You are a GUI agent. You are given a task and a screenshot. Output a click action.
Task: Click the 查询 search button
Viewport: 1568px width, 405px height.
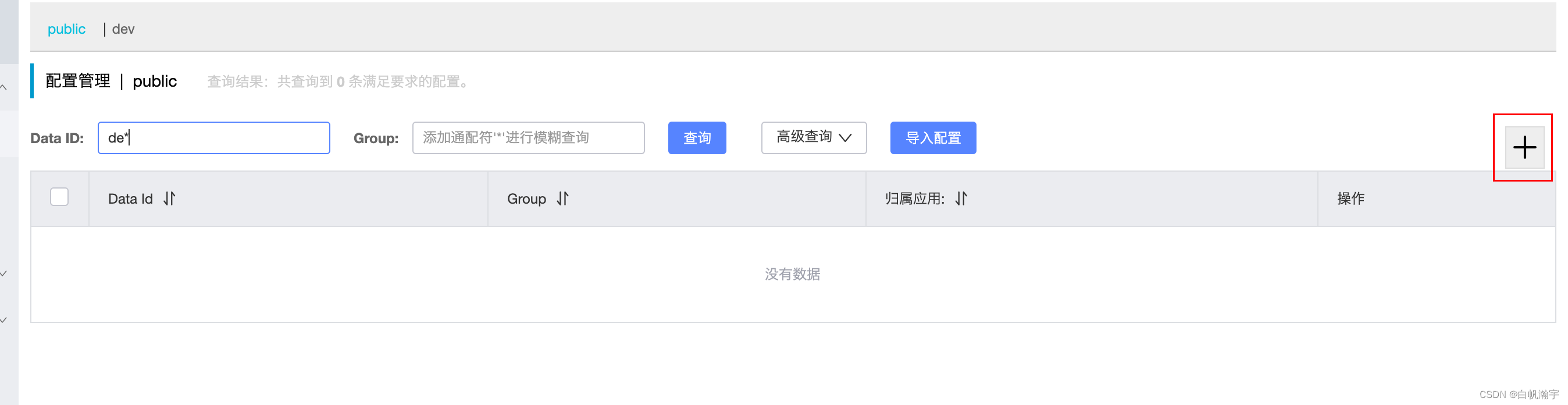point(697,138)
